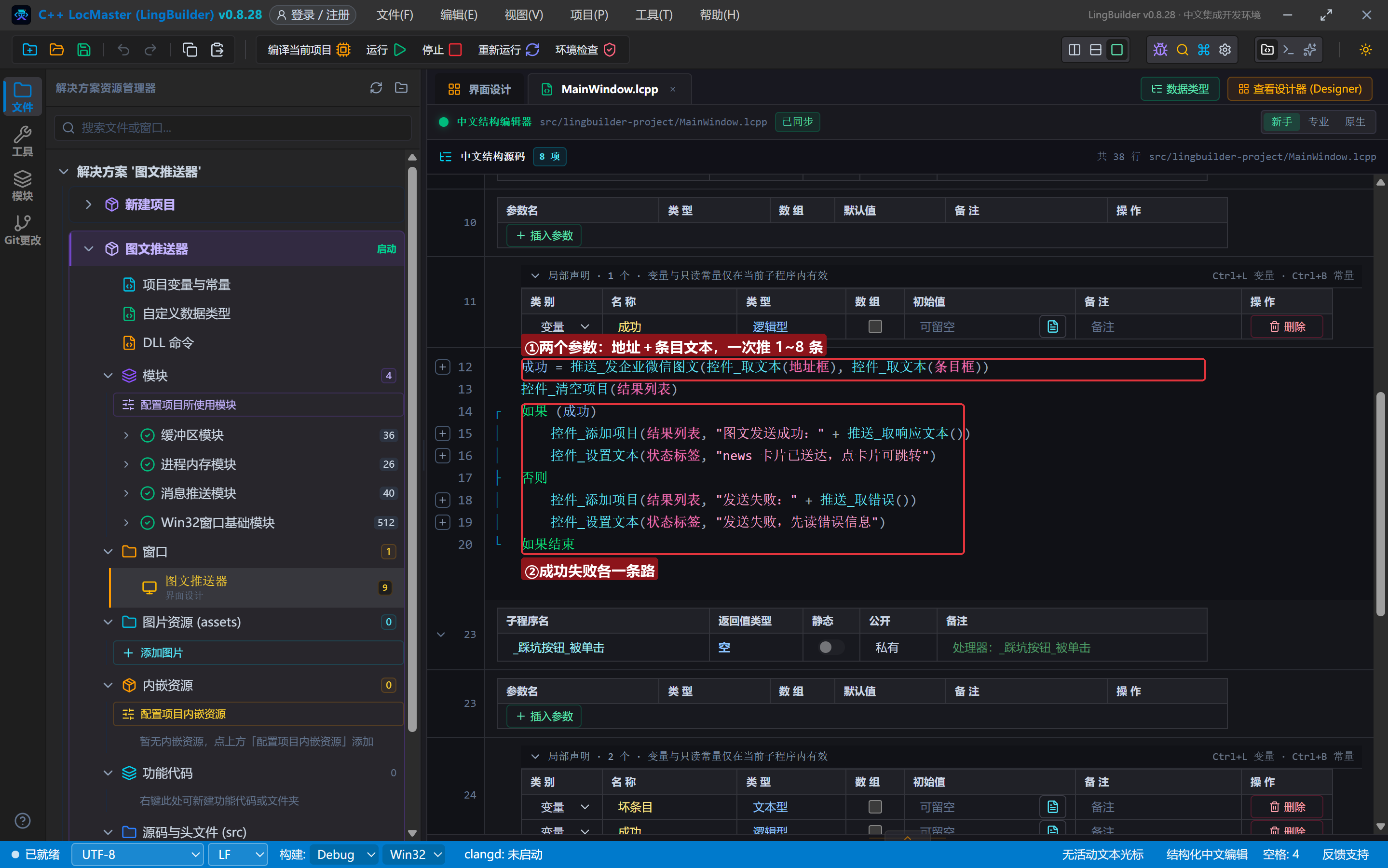Select the 专业 editing mode
1388x868 pixels.
1318,122
